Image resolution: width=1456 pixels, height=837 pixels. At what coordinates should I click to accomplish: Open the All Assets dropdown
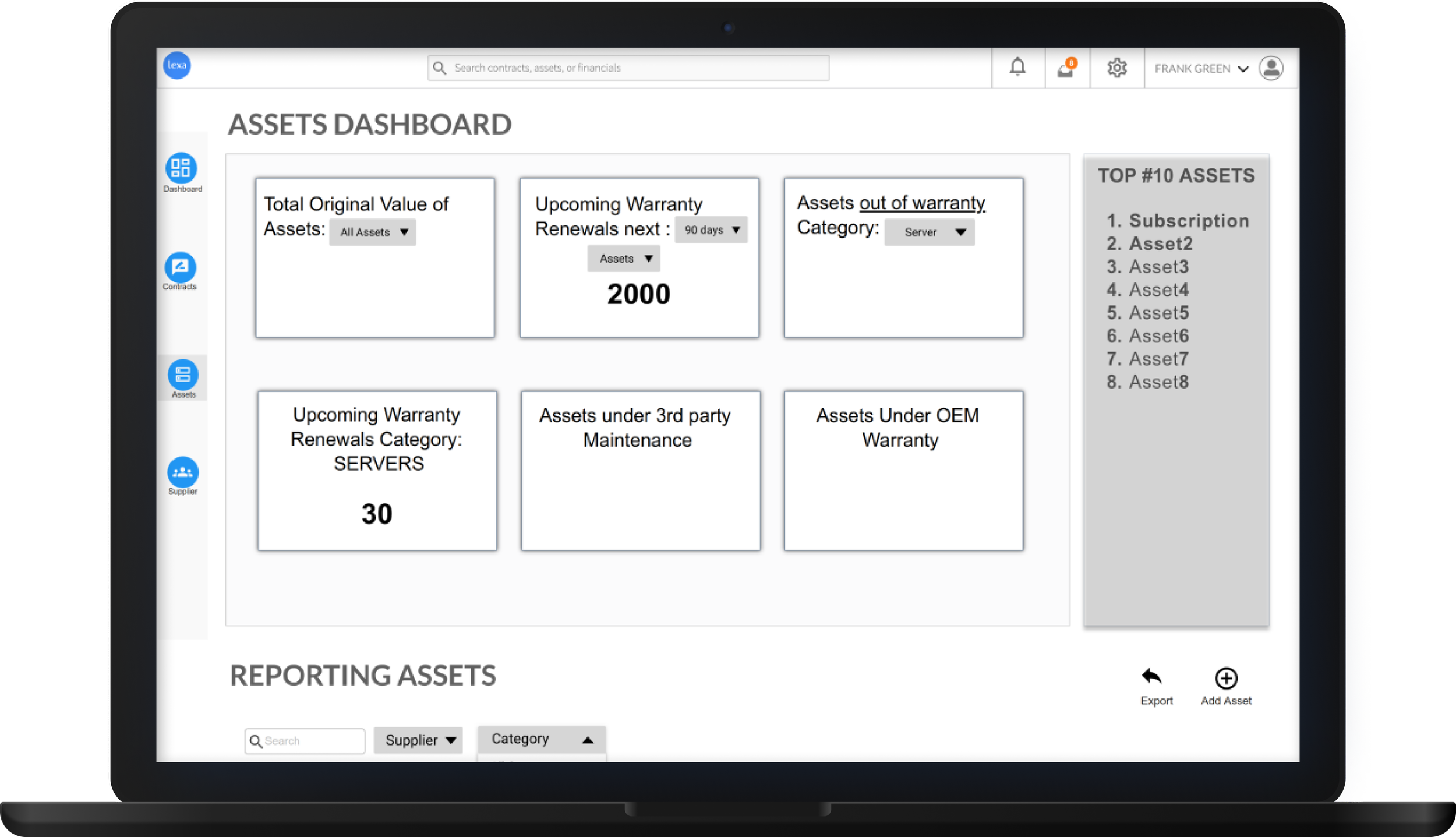click(373, 232)
